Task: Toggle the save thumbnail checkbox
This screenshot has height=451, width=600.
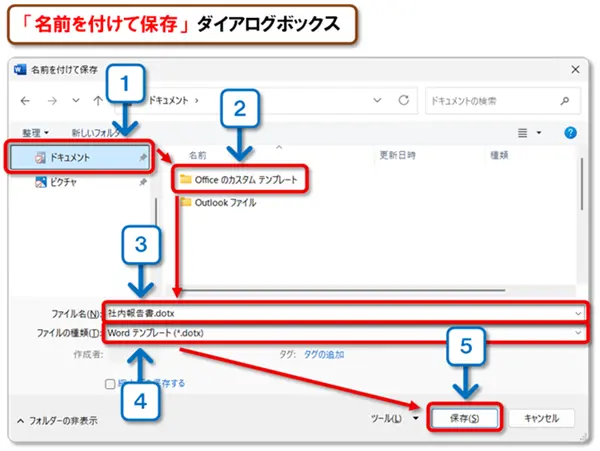Action: [110, 384]
